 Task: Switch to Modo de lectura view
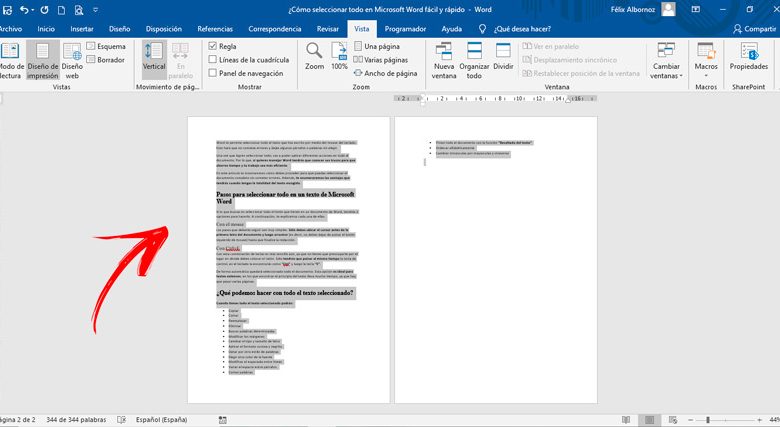(11, 61)
